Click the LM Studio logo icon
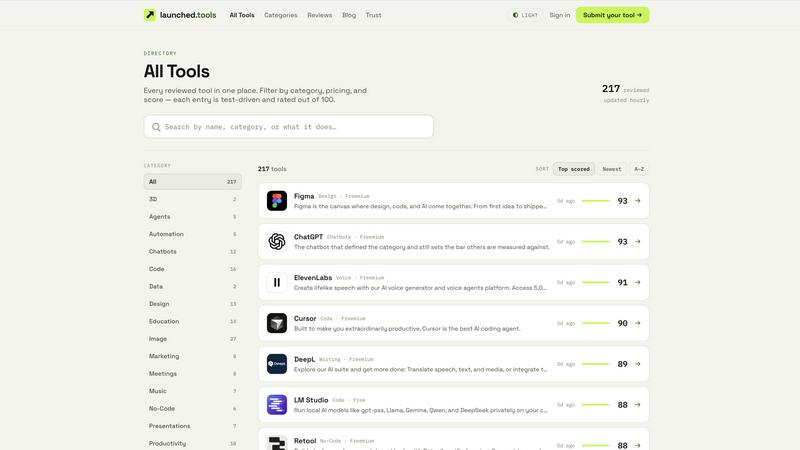Screen dimensions: 800x450 click(x=277, y=405)
